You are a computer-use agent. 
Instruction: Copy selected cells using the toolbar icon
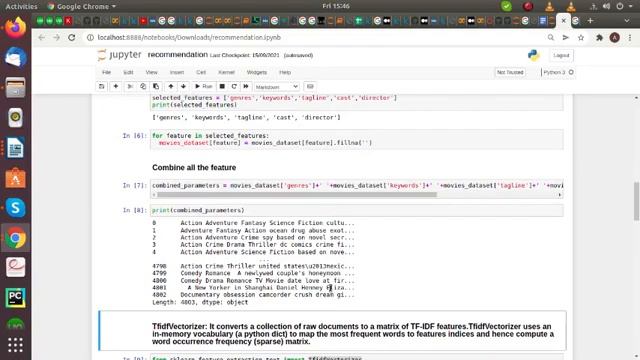[143, 87]
